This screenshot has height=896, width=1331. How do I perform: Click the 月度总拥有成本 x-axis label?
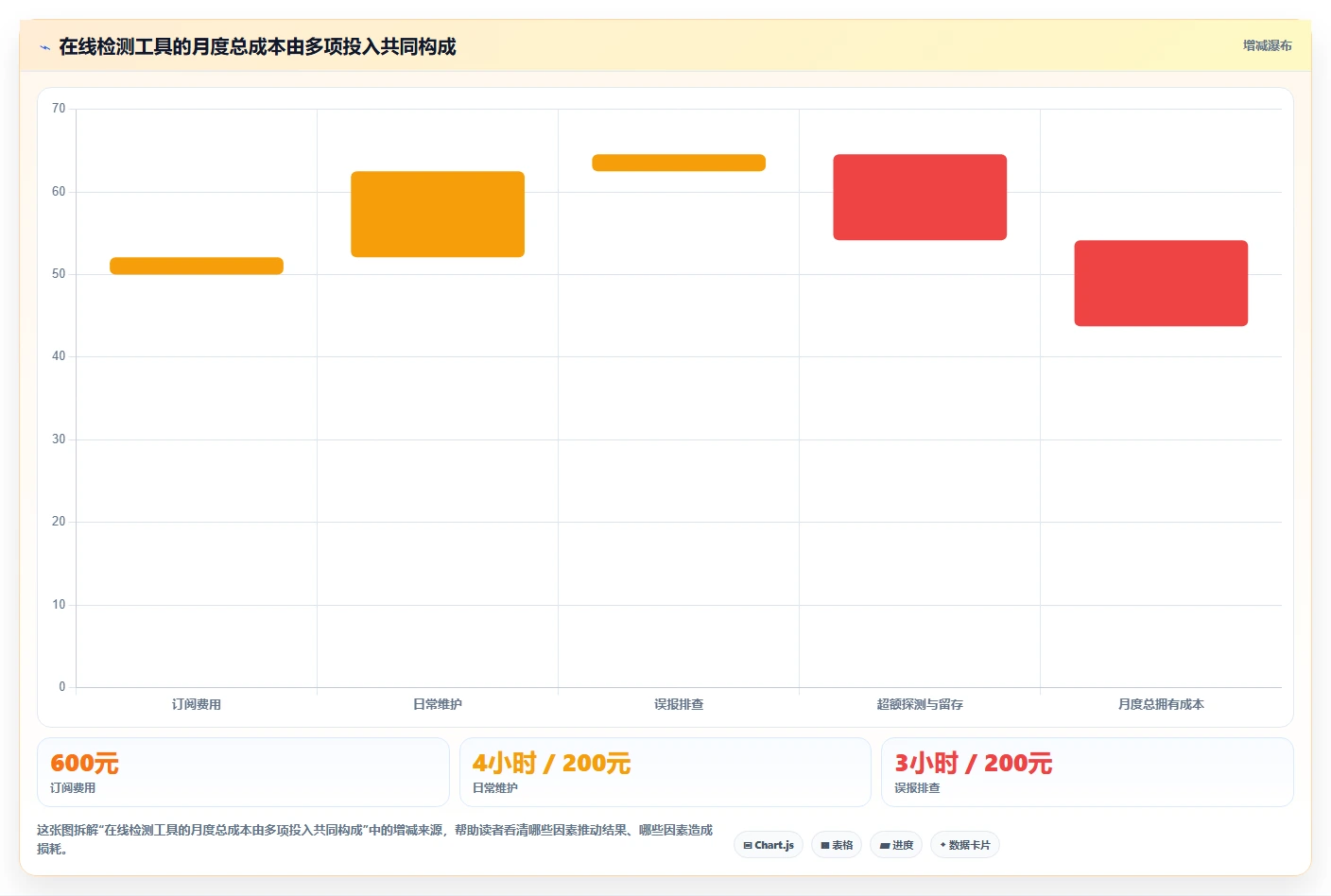click(x=1161, y=704)
